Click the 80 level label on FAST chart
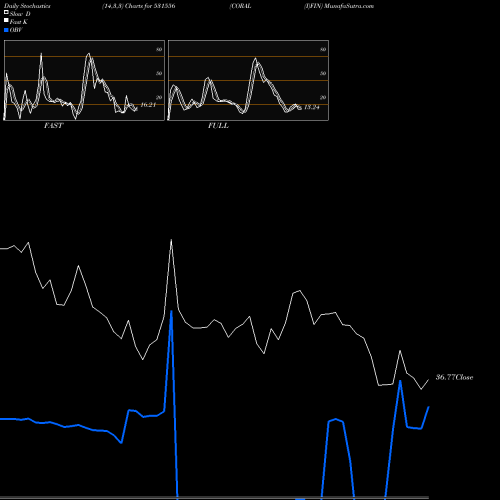This screenshot has height=500, width=500. tap(159, 49)
